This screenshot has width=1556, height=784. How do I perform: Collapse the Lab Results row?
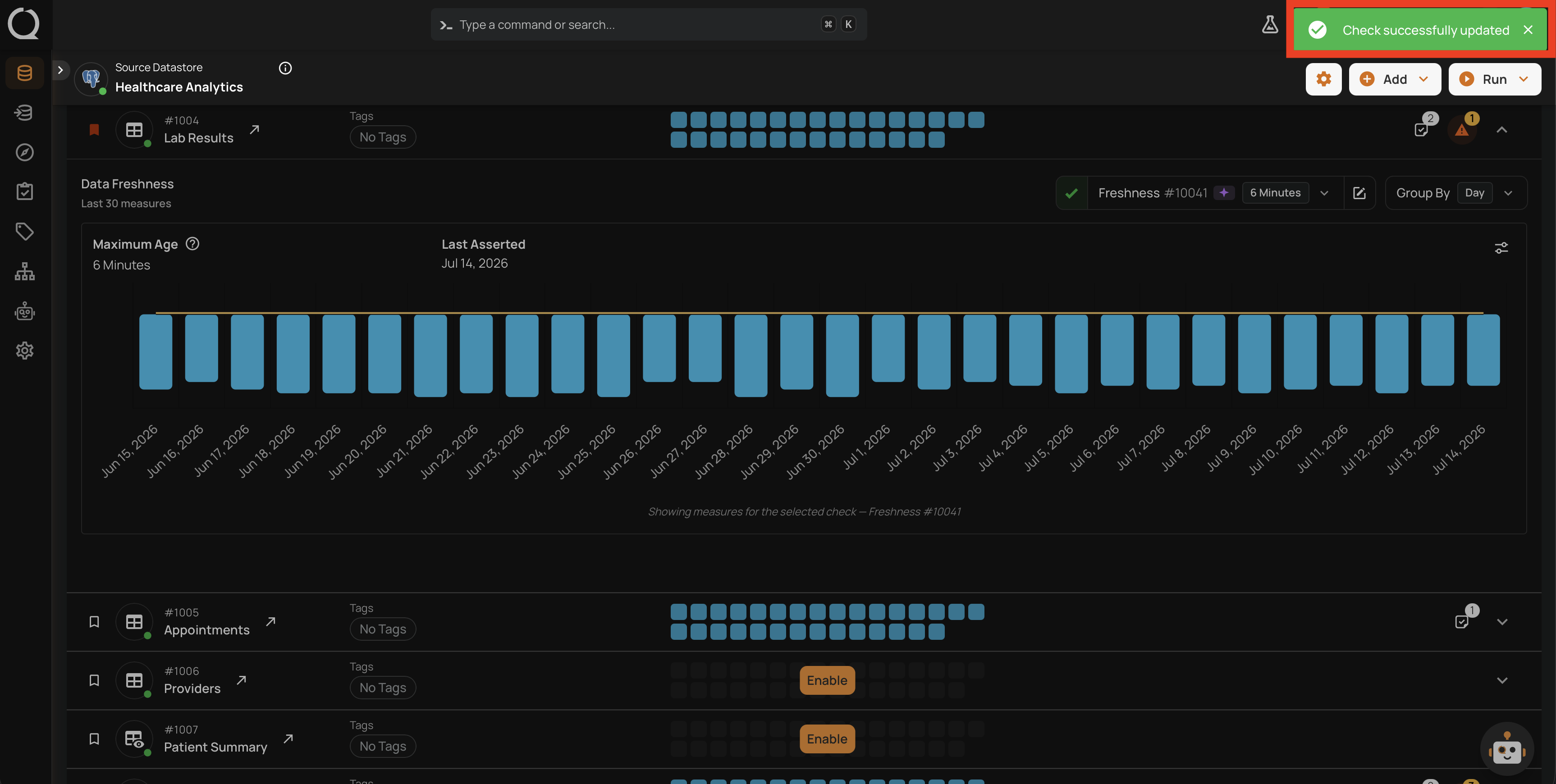(x=1501, y=130)
